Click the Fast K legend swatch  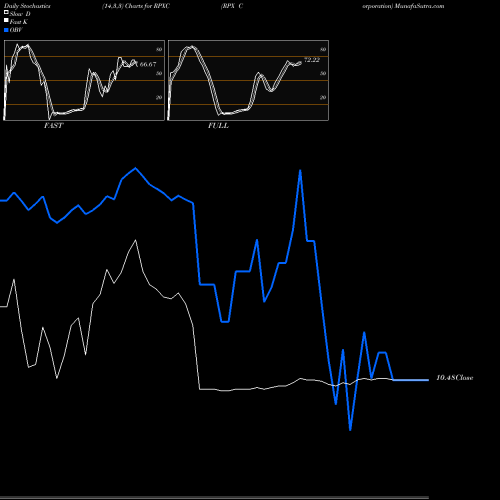point(6,20)
